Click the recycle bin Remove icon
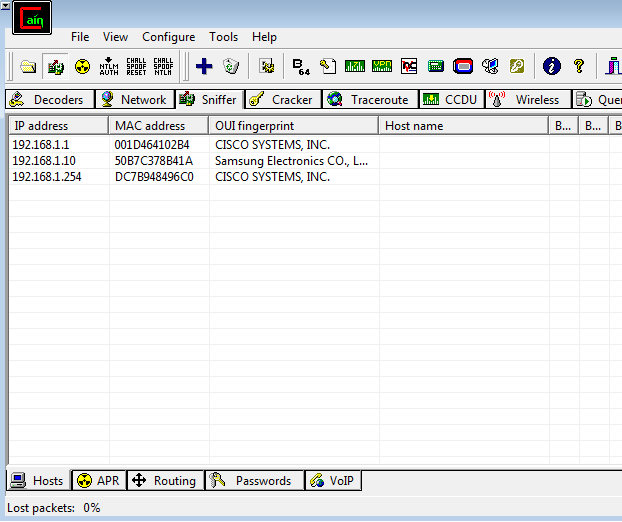 point(231,66)
